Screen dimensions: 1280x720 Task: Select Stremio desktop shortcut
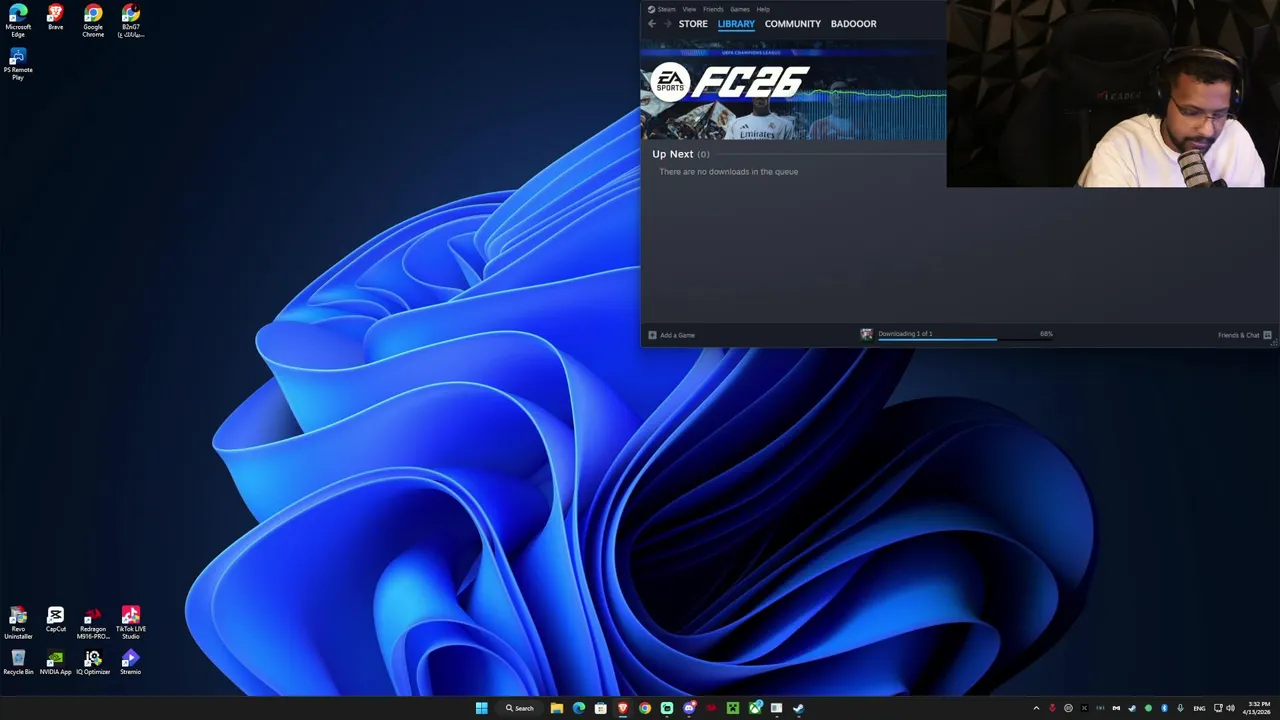pos(131,663)
